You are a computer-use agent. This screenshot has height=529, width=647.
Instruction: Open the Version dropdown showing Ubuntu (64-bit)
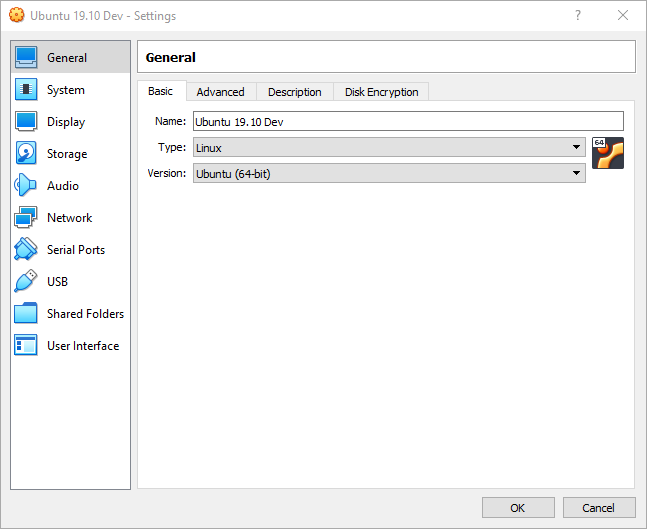pyautogui.click(x=389, y=173)
